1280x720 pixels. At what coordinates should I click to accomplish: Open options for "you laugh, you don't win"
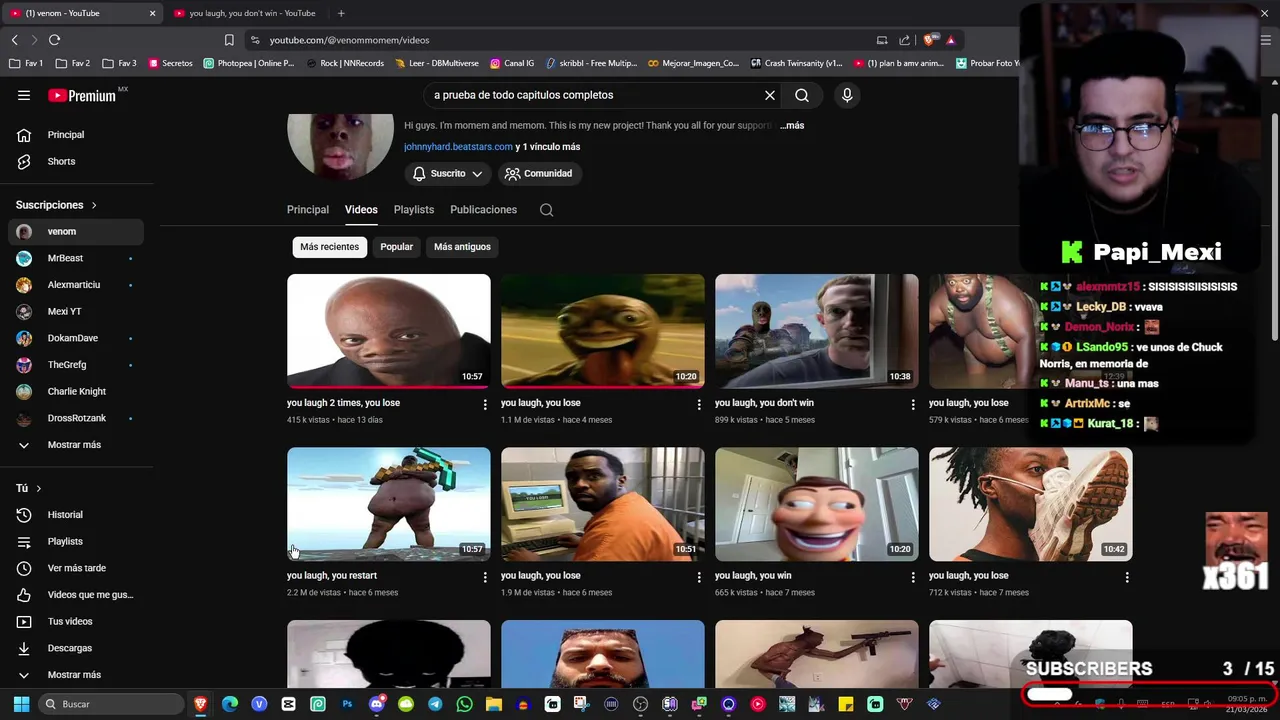click(x=913, y=404)
